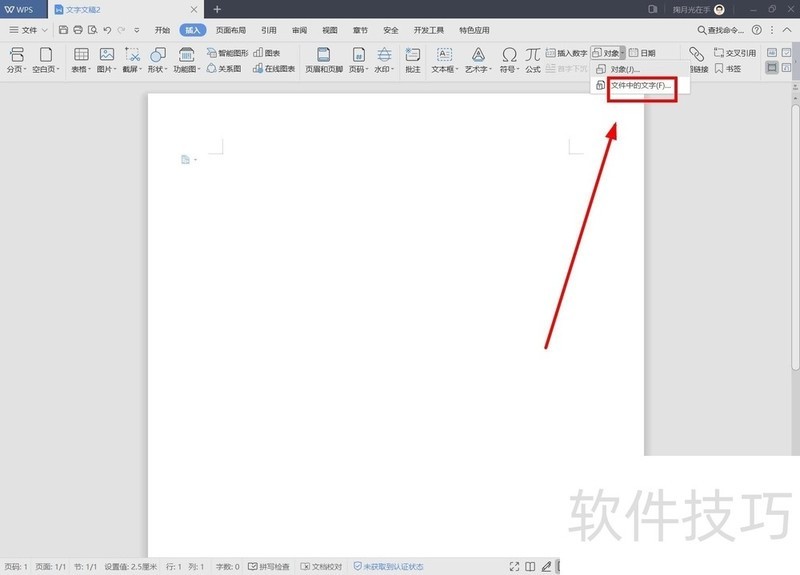Click the Insert Number (插入数字) button
This screenshot has width=800, height=575.
click(566, 53)
